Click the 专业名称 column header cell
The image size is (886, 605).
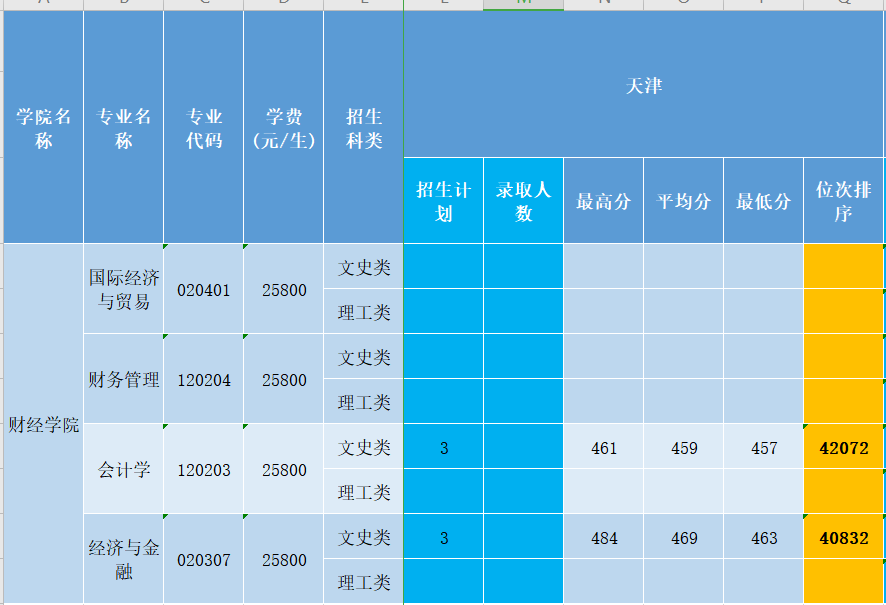(123, 128)
